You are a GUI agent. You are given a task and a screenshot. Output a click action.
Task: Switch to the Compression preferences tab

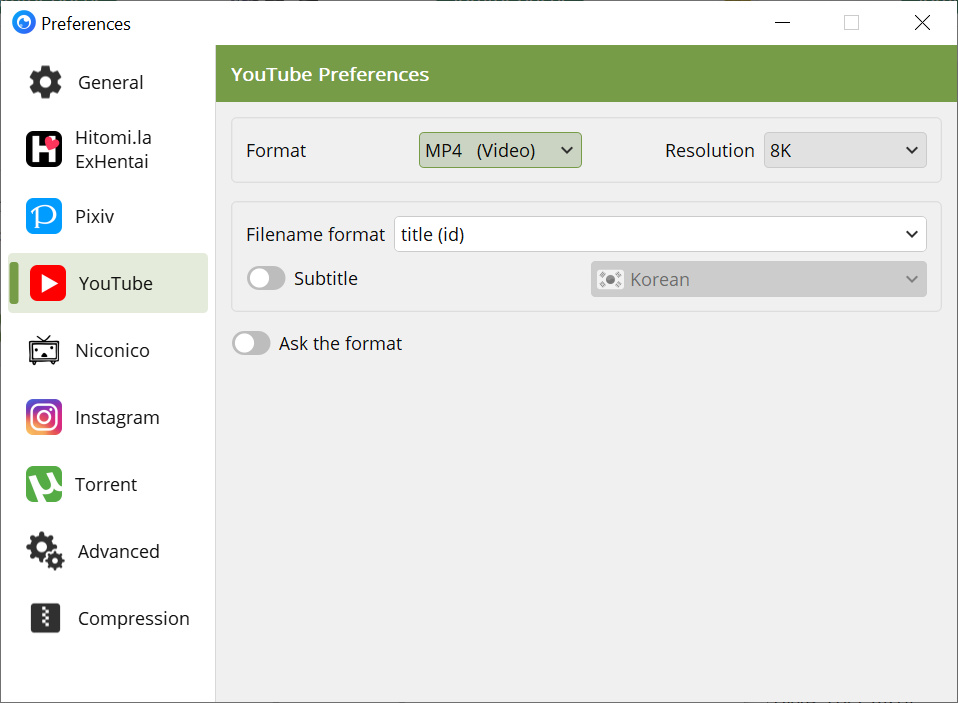coord(108,618)
